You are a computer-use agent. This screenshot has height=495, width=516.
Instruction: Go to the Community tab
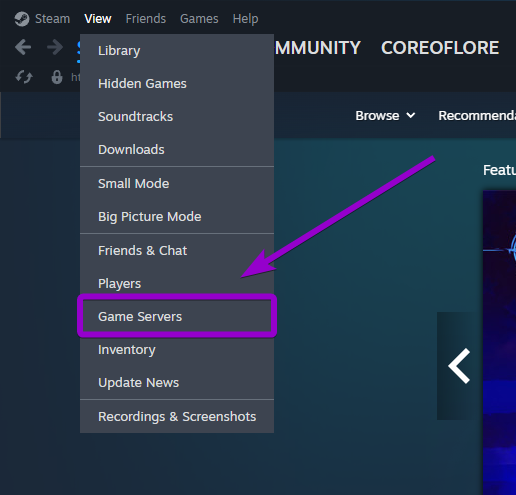[318, 48]
